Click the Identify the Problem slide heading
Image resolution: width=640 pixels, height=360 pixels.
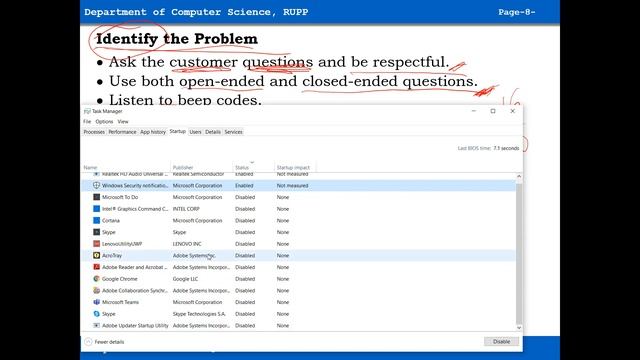tap(177, 39)
